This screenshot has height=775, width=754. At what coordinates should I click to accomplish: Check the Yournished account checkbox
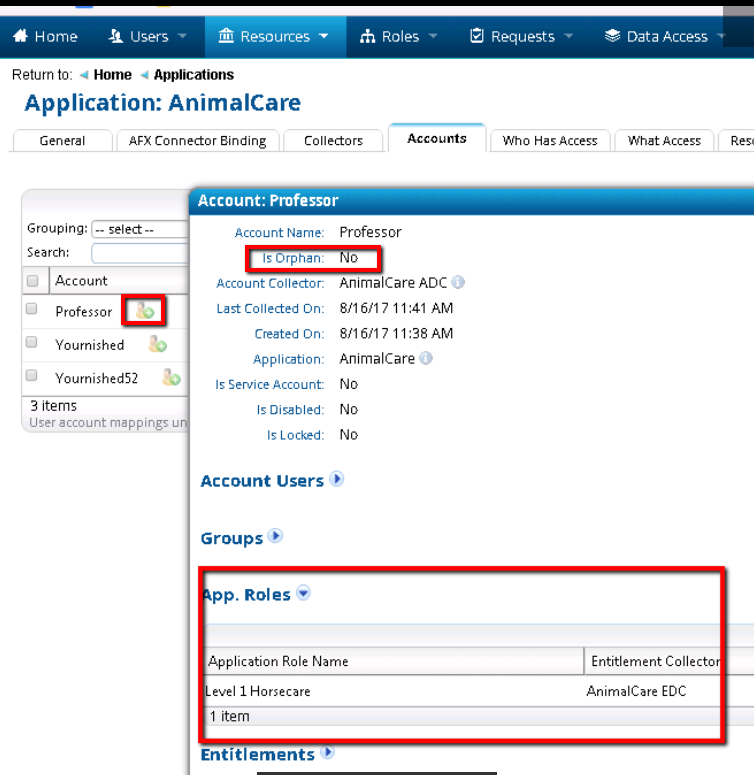click(32, 343)
